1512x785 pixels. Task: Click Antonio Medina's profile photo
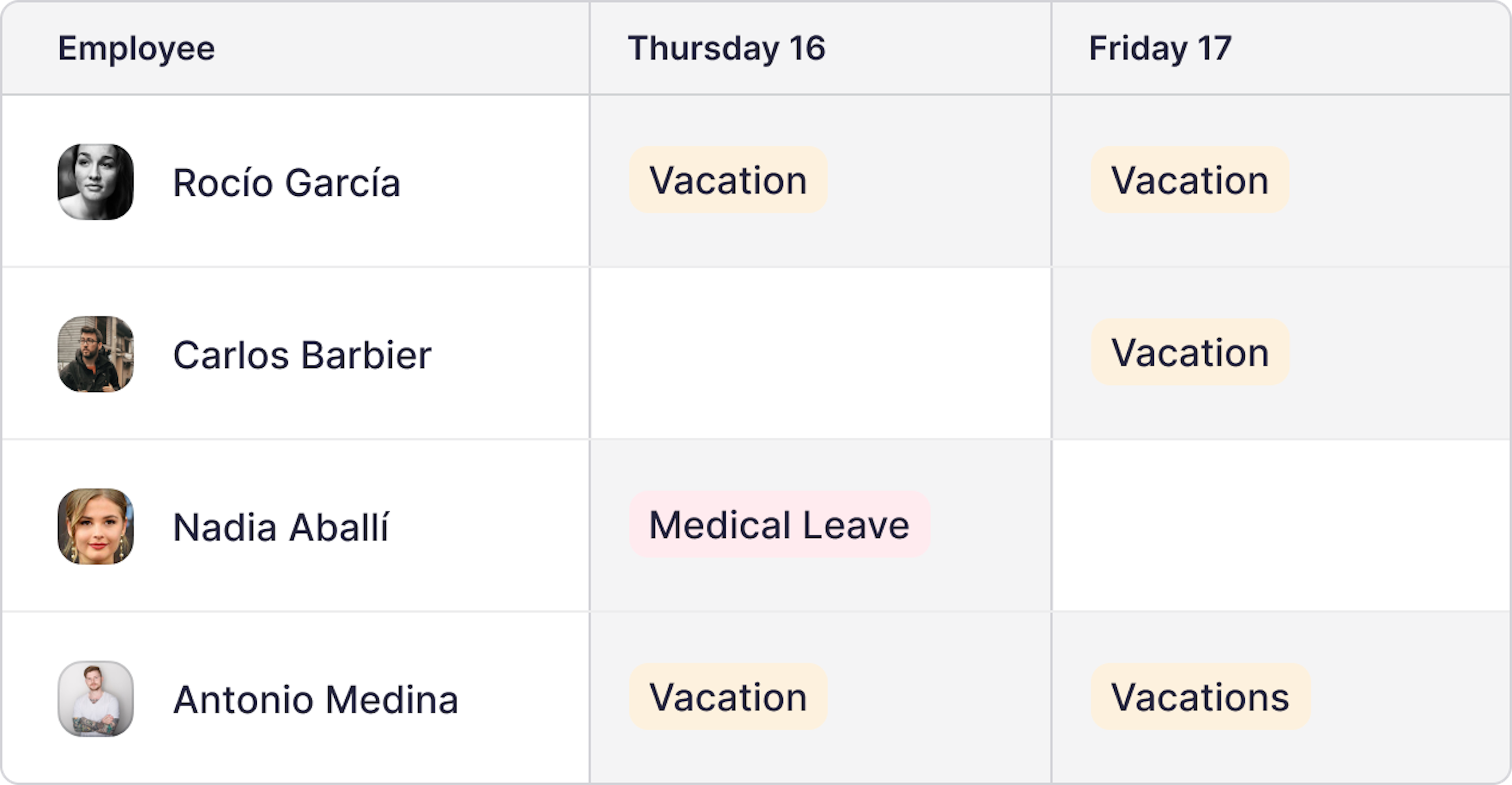[x=96, y=698]
